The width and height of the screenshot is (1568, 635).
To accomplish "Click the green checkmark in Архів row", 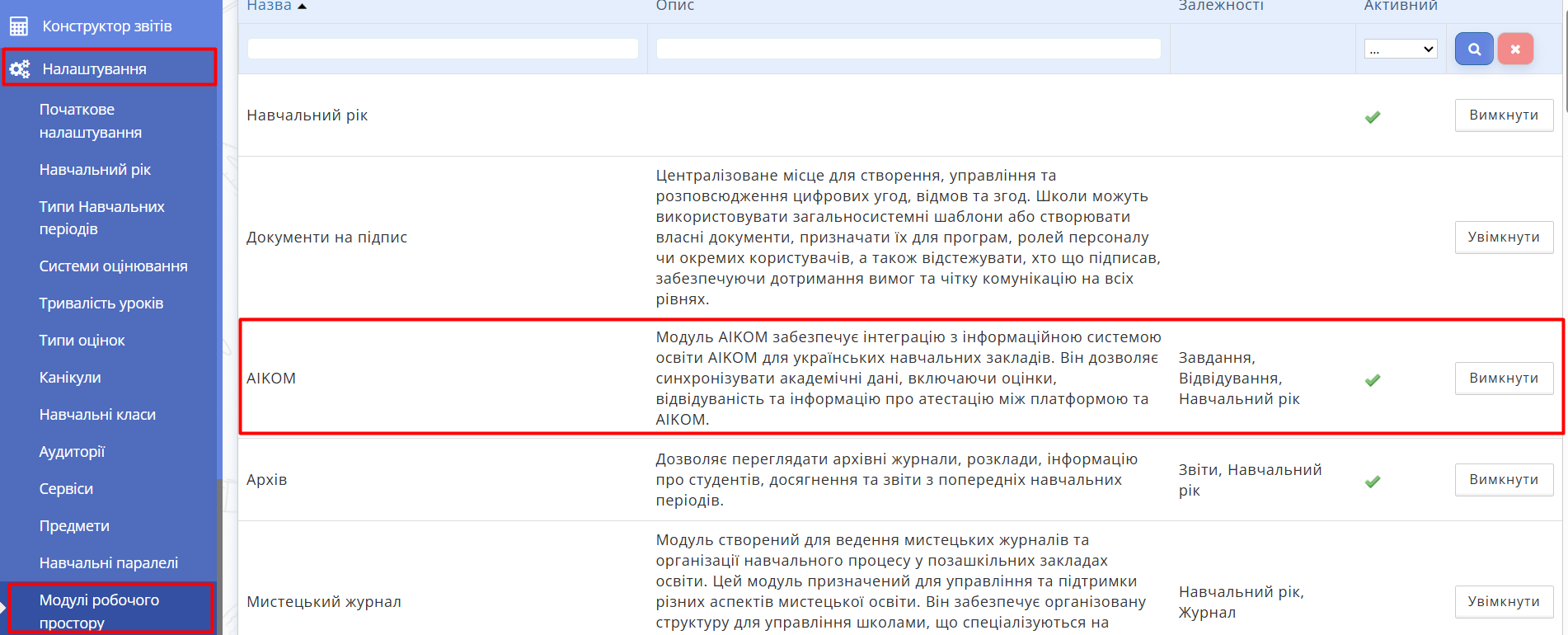I will click(x=1373, y=482).
